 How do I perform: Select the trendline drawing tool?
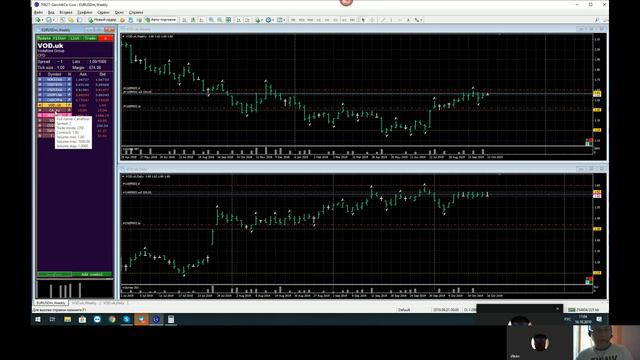pos(383,20)
